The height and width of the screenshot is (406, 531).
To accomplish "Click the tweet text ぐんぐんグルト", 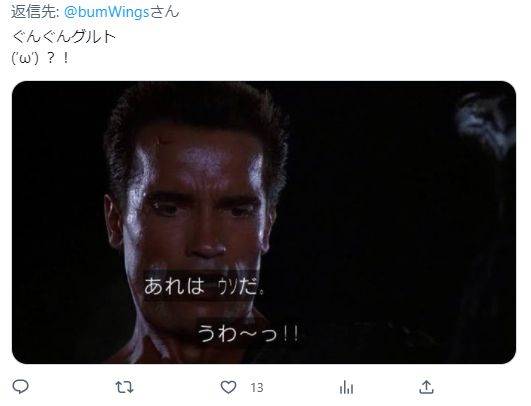I will point(64,36).
